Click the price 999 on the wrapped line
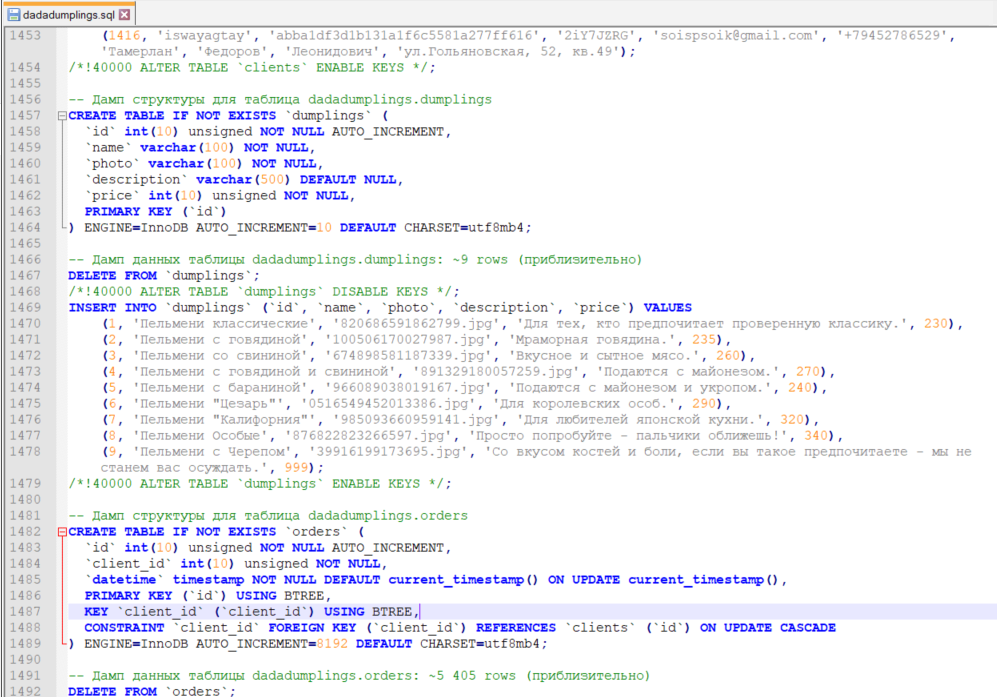The image size is (997, 697). [296, 468]
